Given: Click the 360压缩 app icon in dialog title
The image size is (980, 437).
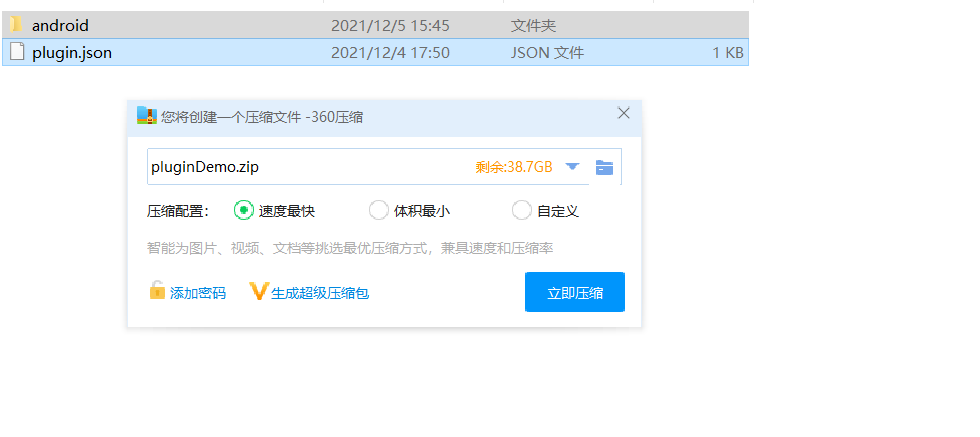Looking at the screenshot, I should [147, 116].
